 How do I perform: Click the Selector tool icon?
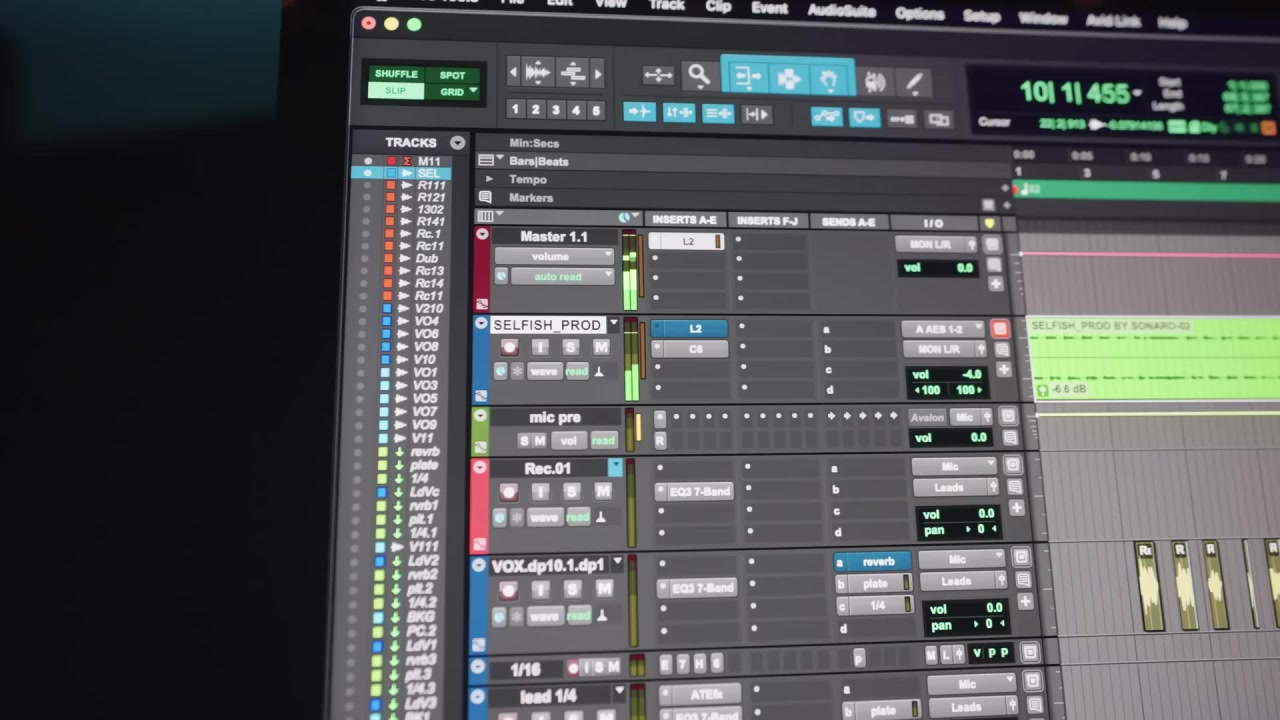tap(788, 79)
